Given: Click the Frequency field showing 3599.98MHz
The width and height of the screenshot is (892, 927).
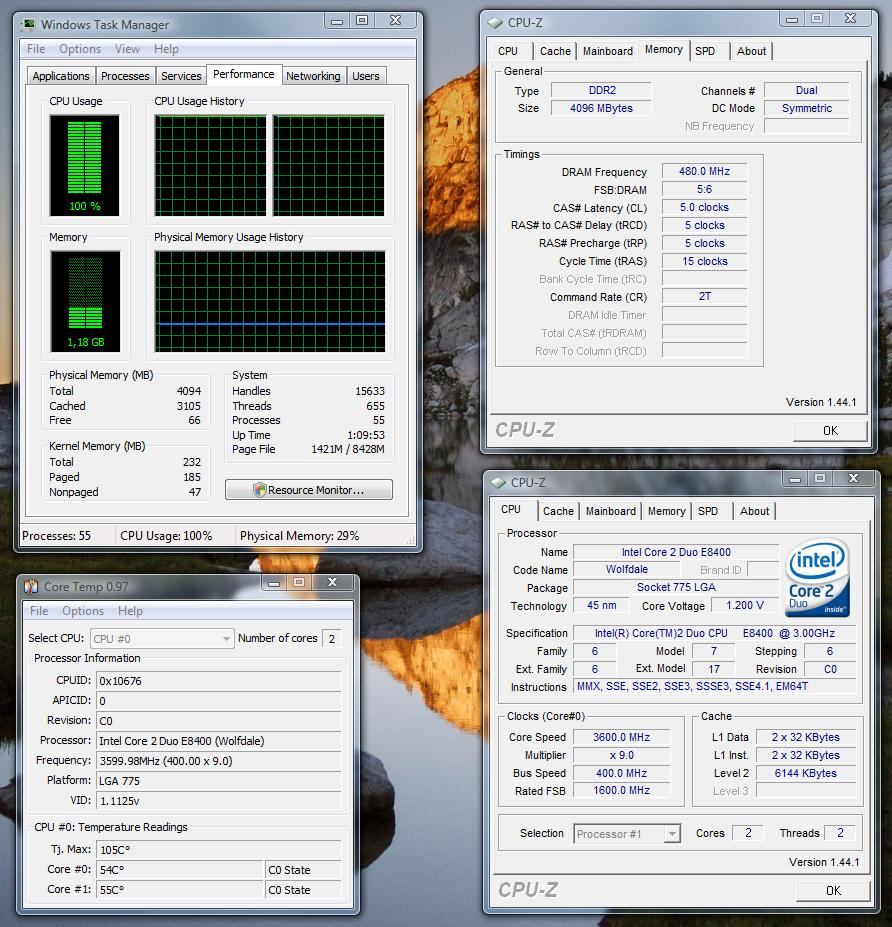Looking at the screenshot, I should (x=219, y=761).
